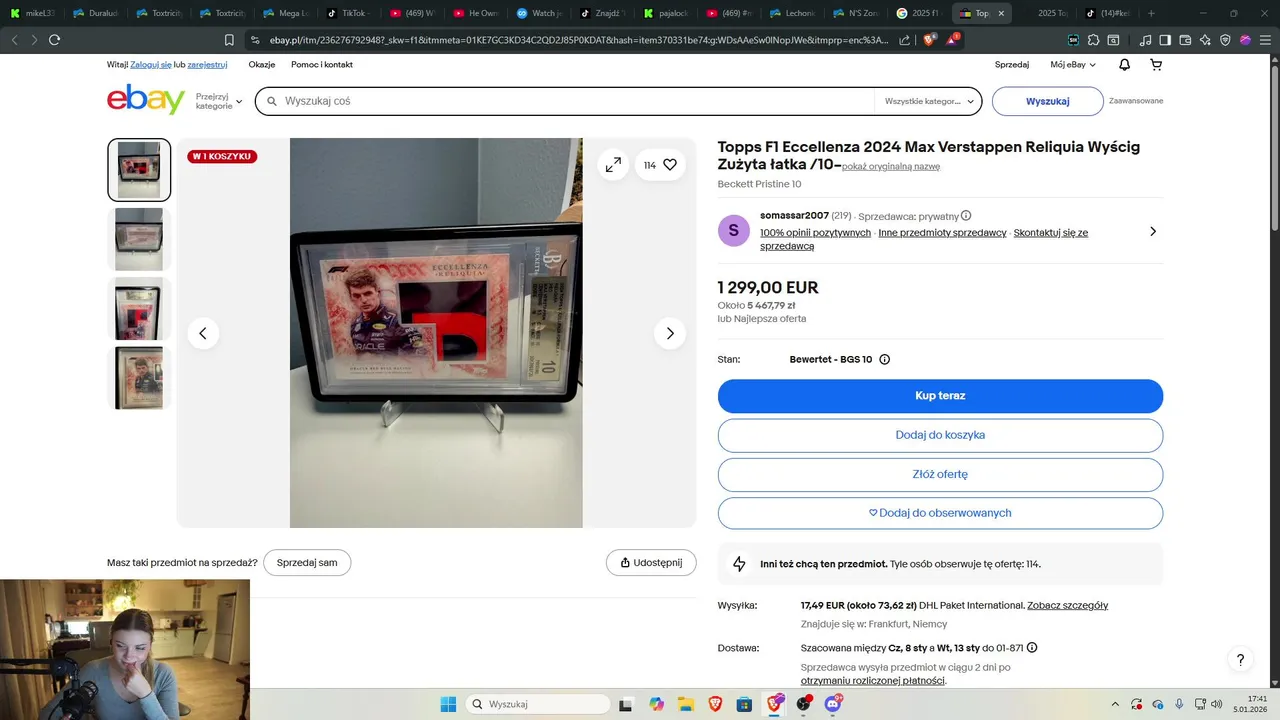Switch to the pajalock browser tab

[x=668, y=13]
